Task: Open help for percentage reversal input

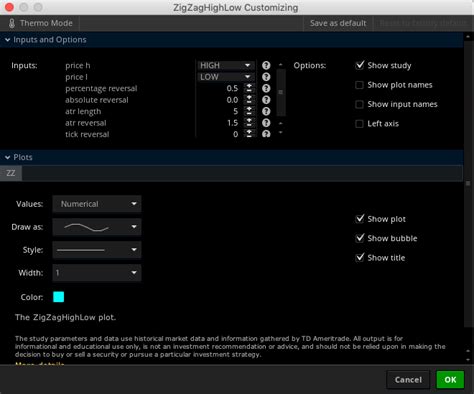Action: click(x=266, y=88)
